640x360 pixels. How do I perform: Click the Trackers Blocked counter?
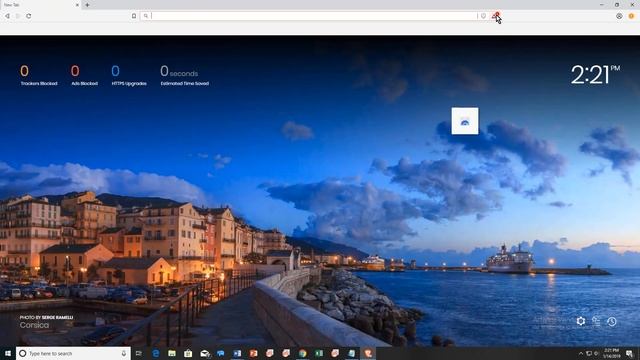tap(39, 76)
